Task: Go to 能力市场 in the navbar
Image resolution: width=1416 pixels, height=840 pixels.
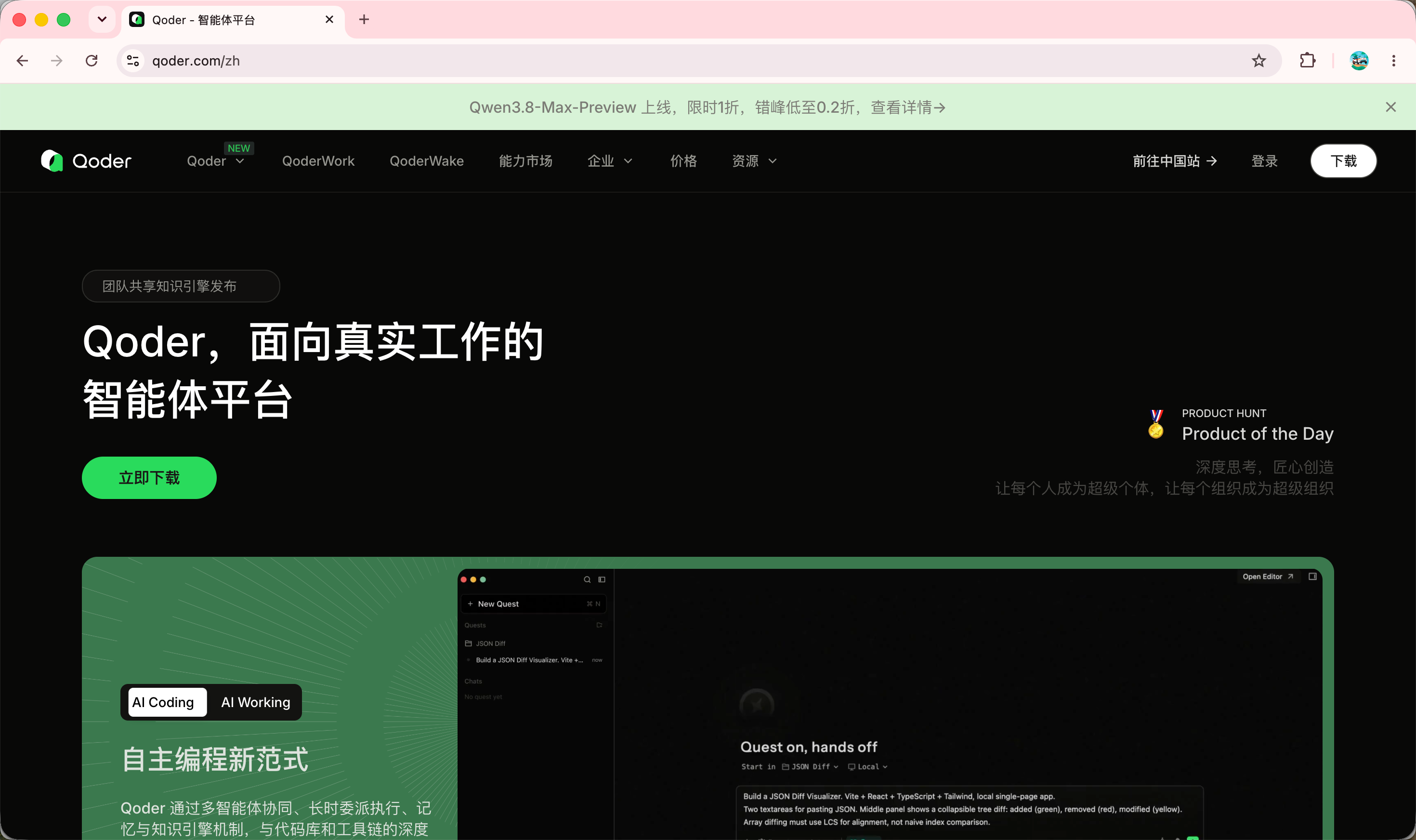Action: (x=526, y=161)
